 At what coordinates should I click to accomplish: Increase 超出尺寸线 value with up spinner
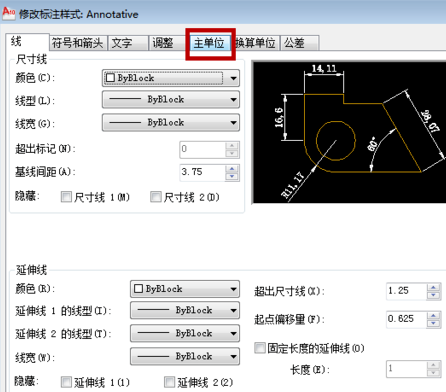tap(433, 287)
